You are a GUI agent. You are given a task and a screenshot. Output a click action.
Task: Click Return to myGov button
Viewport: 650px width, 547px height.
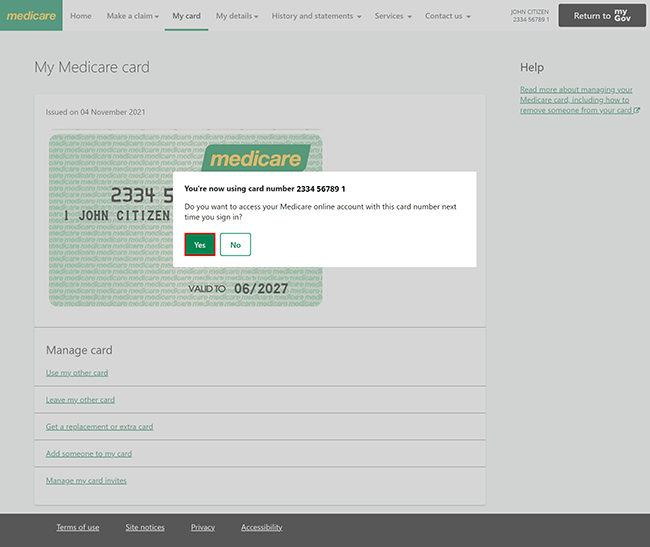(x=602, y=15)
